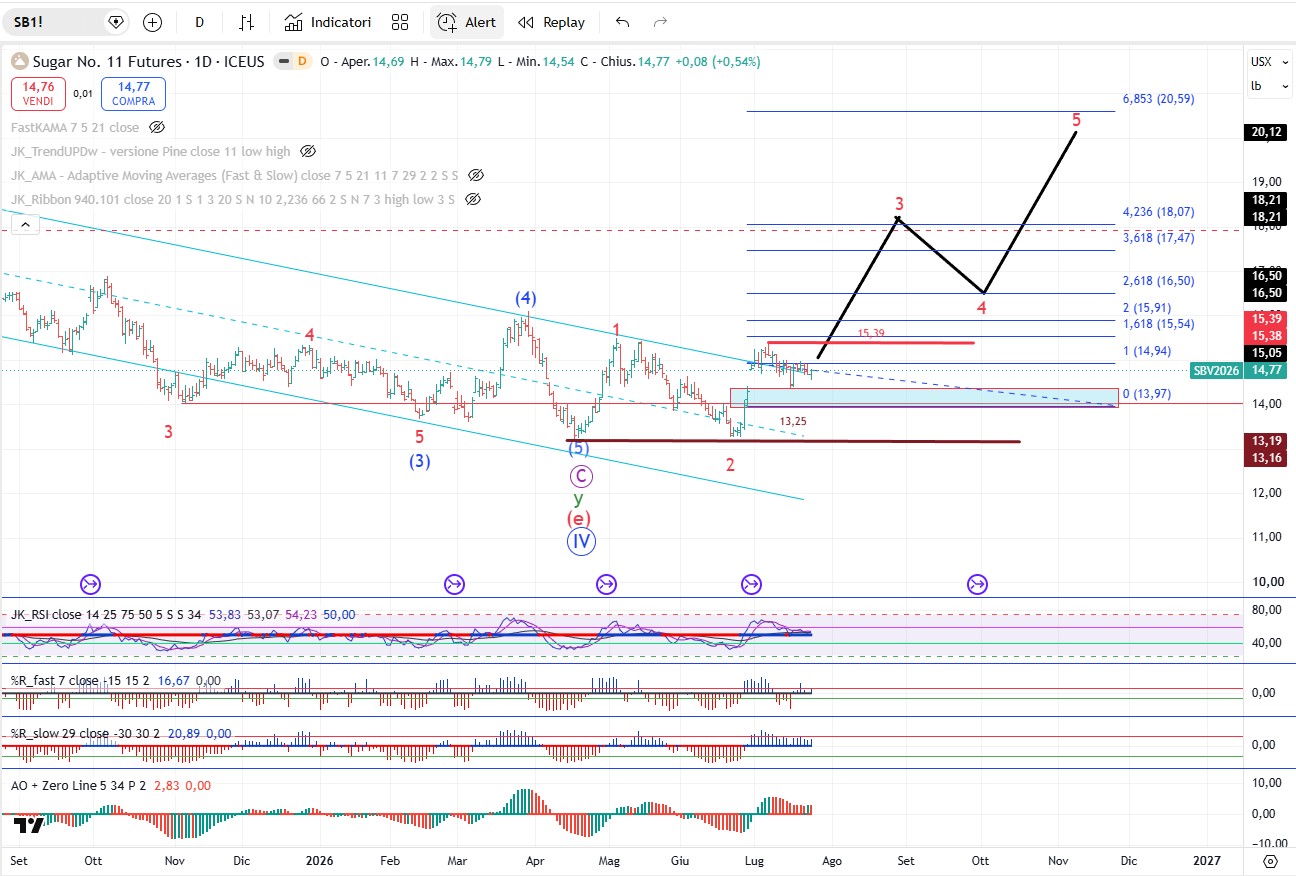Click the add symbol plus icon
The height and width of the screenshot is (876, 1296).
coord(152,22)
